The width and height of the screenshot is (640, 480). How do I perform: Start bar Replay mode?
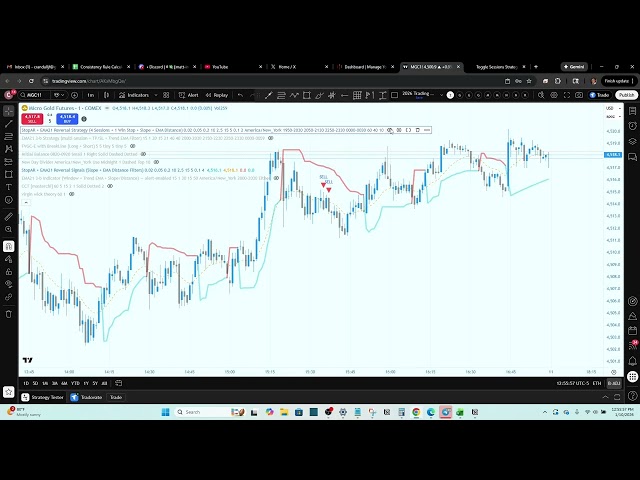(217, 95)
